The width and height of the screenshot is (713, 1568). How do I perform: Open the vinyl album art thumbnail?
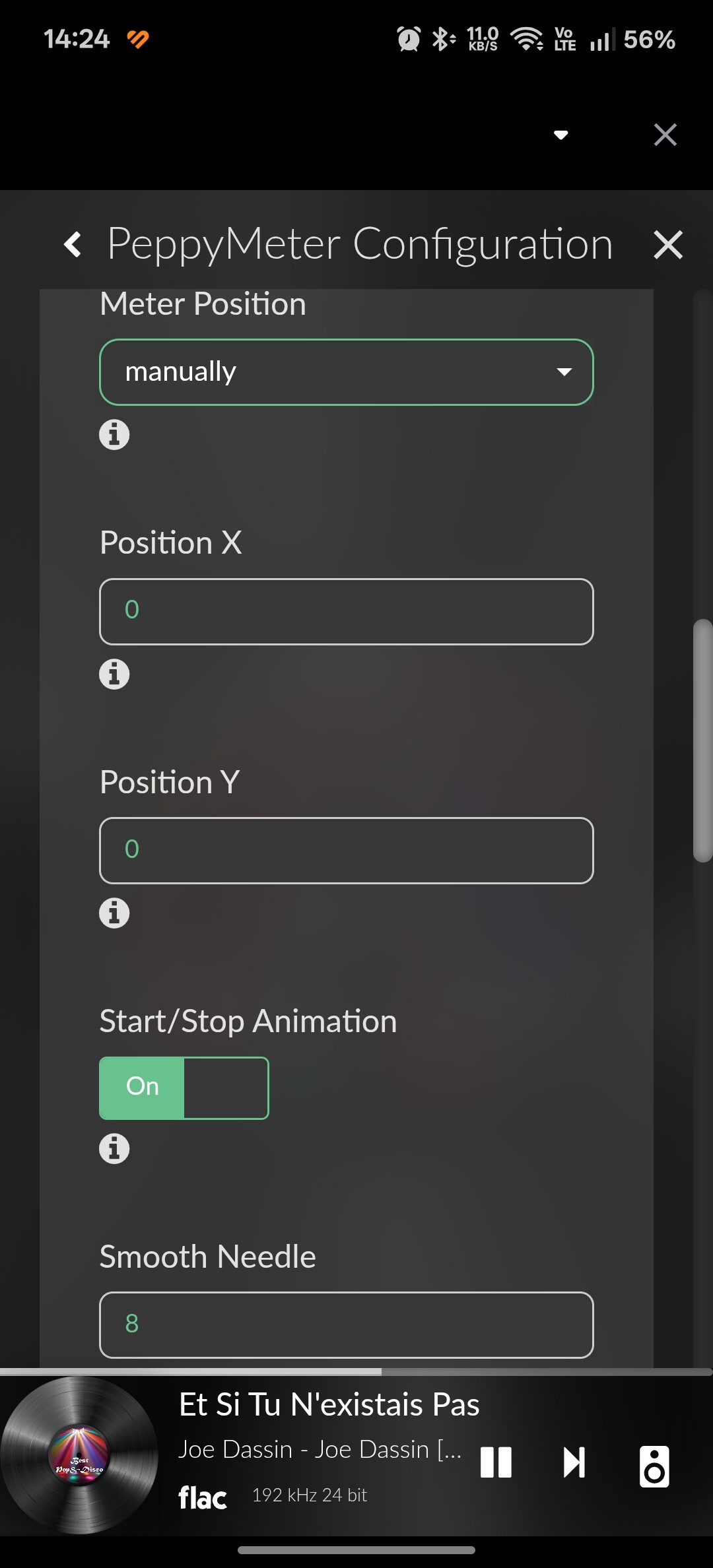[79, 1455]
